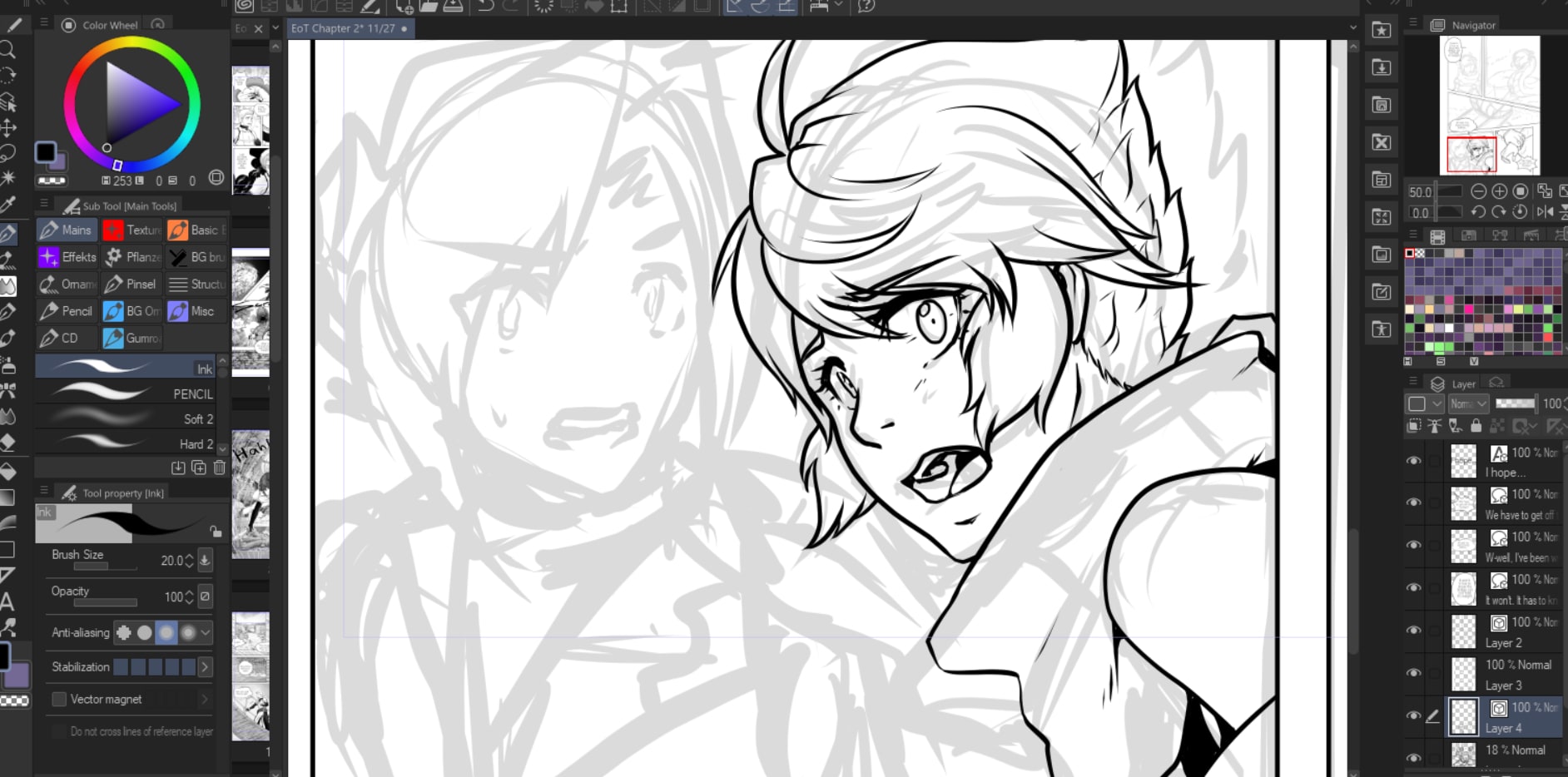The height and width of the screenshot is (777, 1568).
Task: Hide the Layer 3 layer
Action: click(1413, 673)
